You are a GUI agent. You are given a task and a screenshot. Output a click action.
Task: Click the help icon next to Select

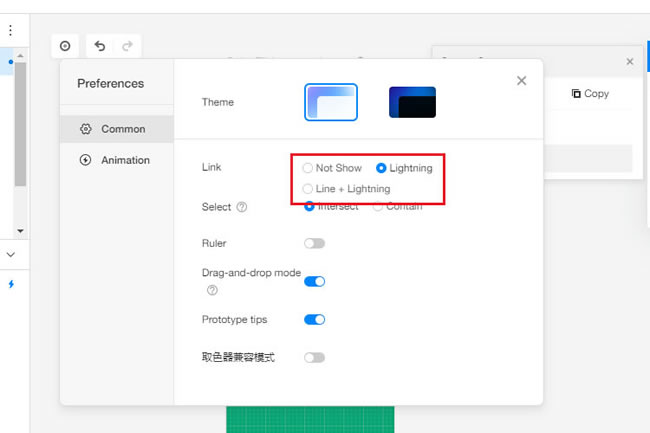click(242, 207)
